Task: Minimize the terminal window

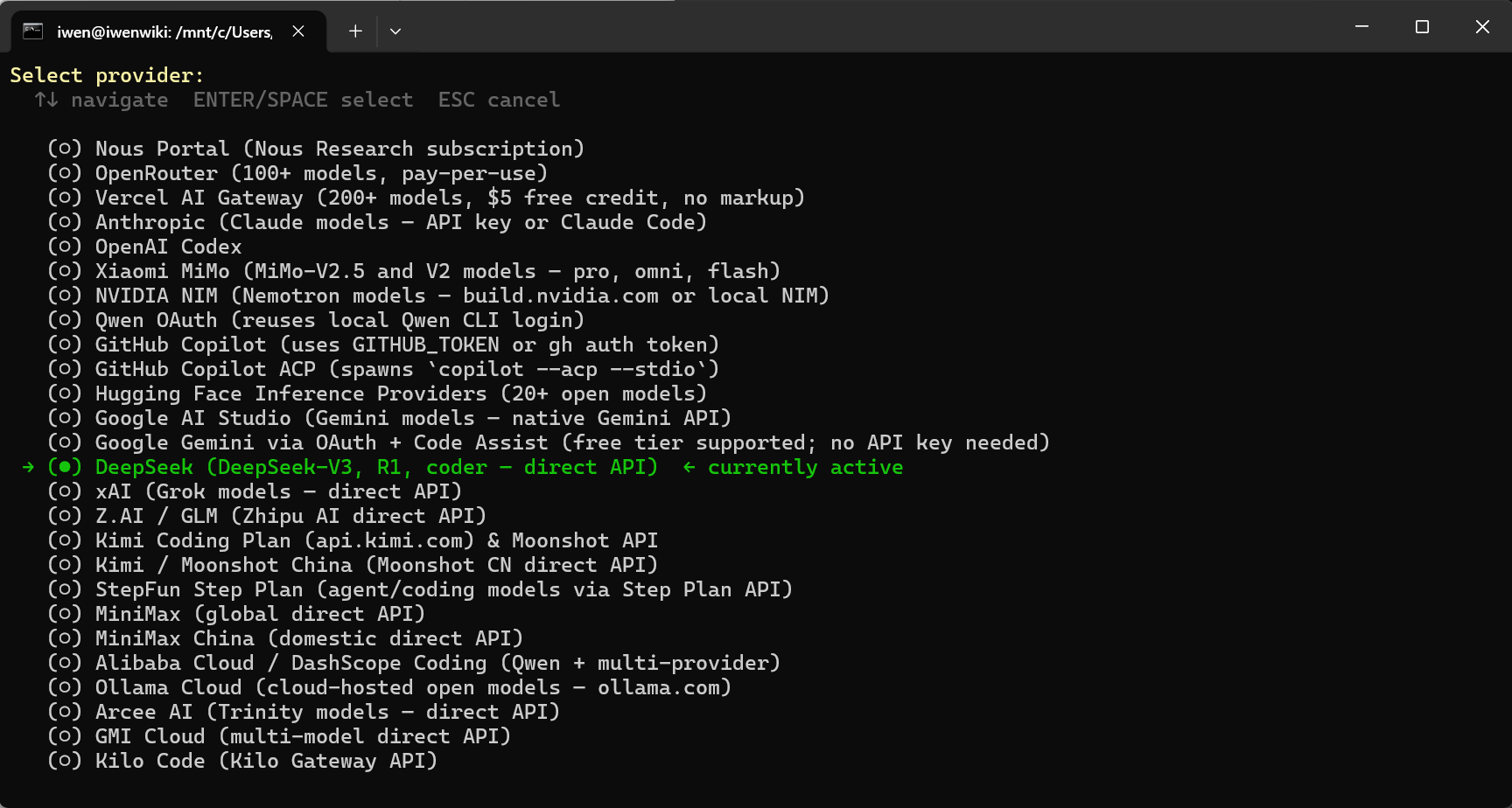Action: pos(1361,27)
